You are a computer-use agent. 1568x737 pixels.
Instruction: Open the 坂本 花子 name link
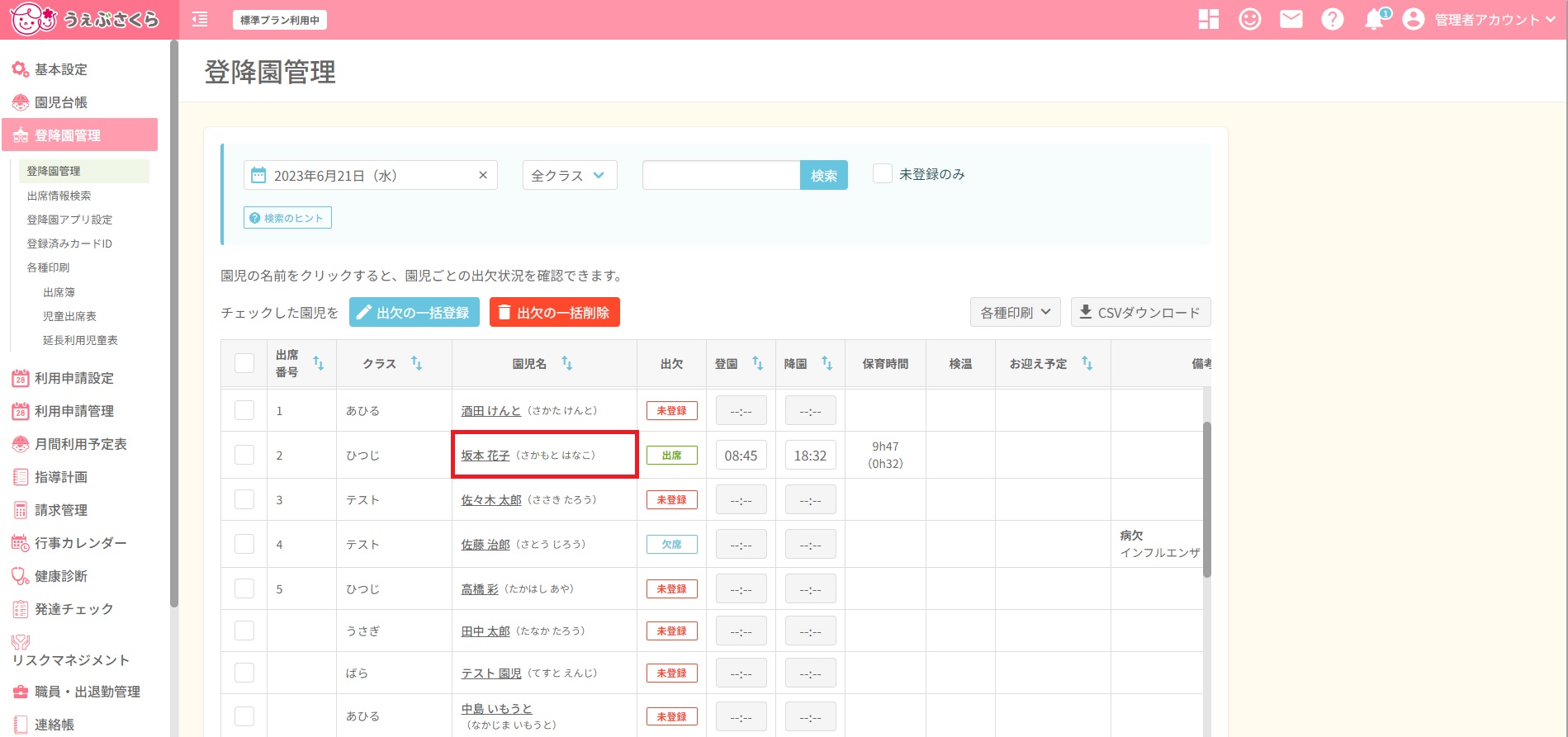click(486, 456)
